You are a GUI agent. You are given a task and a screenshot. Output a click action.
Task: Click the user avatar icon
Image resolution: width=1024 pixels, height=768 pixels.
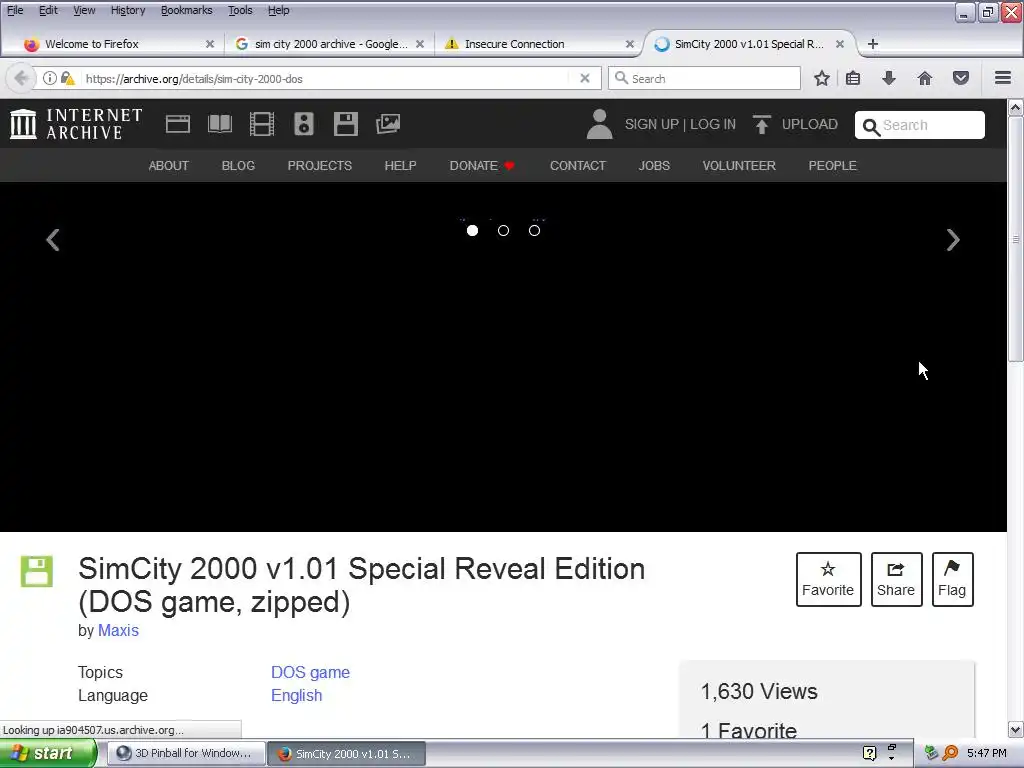599,124
